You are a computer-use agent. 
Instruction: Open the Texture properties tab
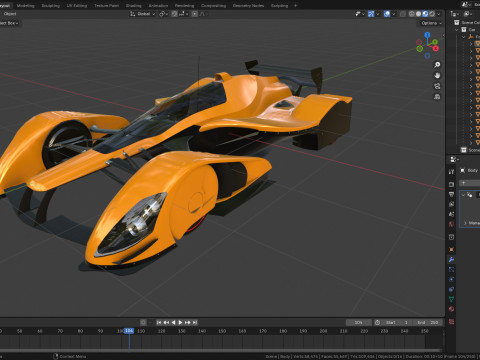pyautogui.click(x=451, y=322)
